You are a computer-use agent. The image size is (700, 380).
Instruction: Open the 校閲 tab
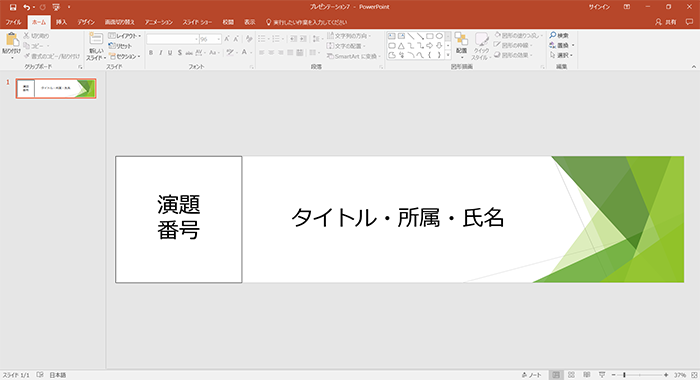coord(228,22)
